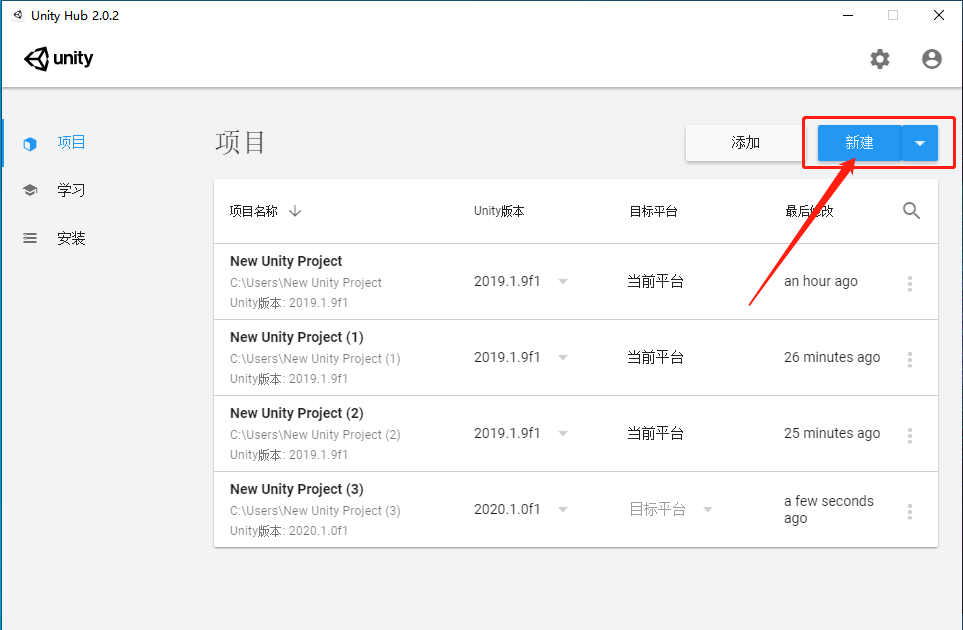This screenshot has height=630, width=963.
Task: Click the Unity版本 column header
Action: 499,211
